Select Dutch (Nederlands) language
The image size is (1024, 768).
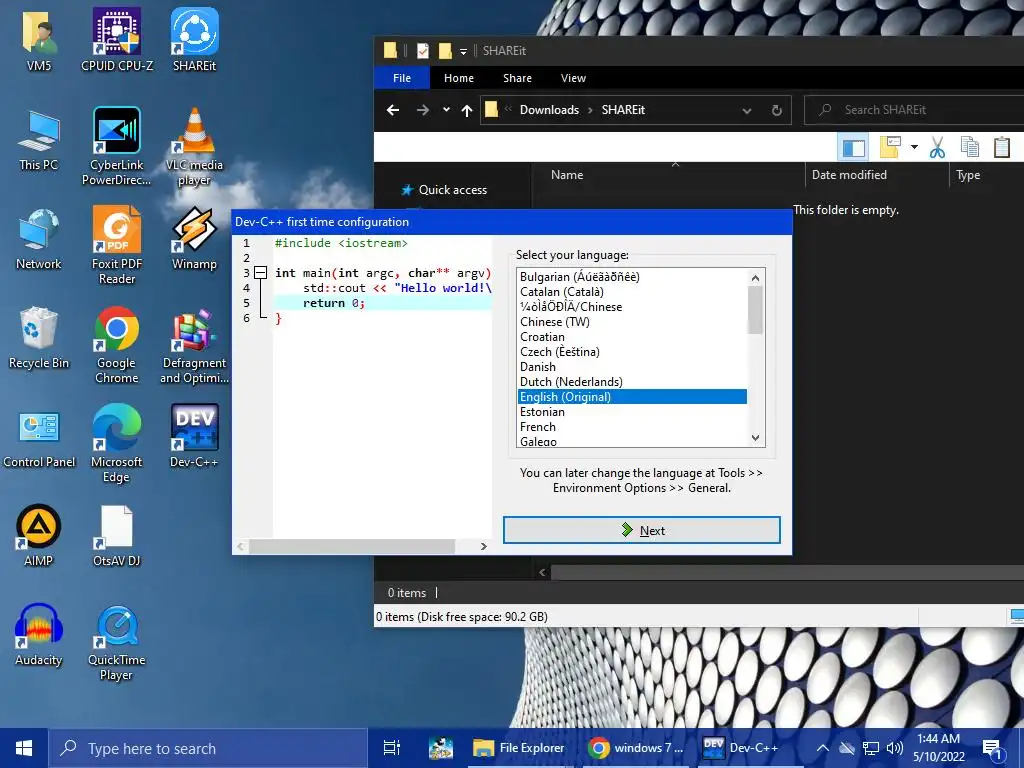click(632, 382)
